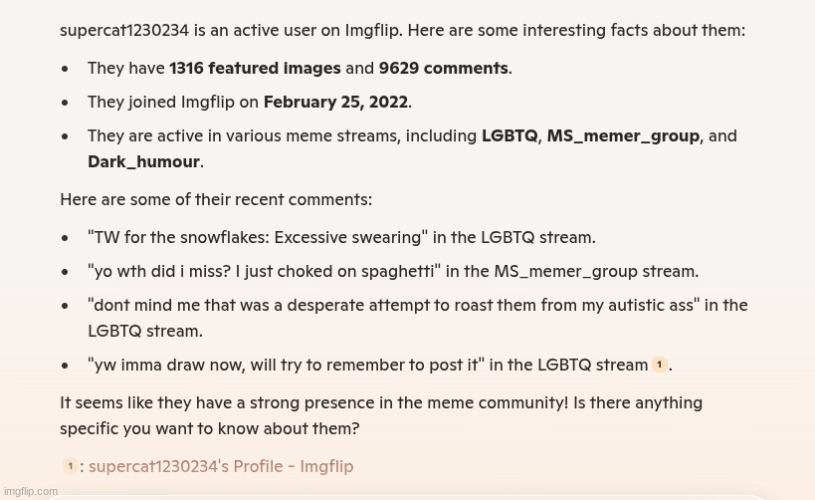
Task: Click the bullet beside 'They joined Imgflip'
Action: pyautogui.click(x=64, y=102)
